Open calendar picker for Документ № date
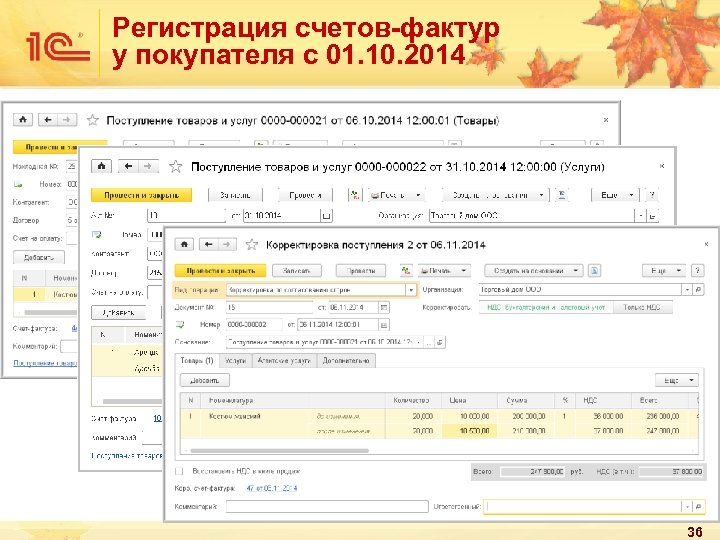720x540 pixels. [384, 307]
